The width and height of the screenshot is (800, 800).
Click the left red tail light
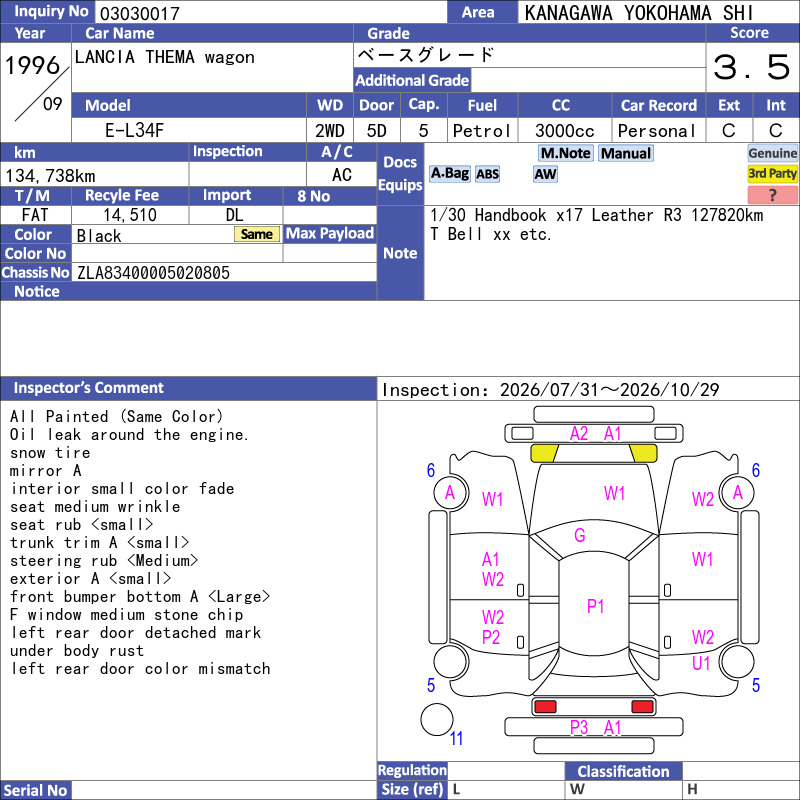pos(545,707)
